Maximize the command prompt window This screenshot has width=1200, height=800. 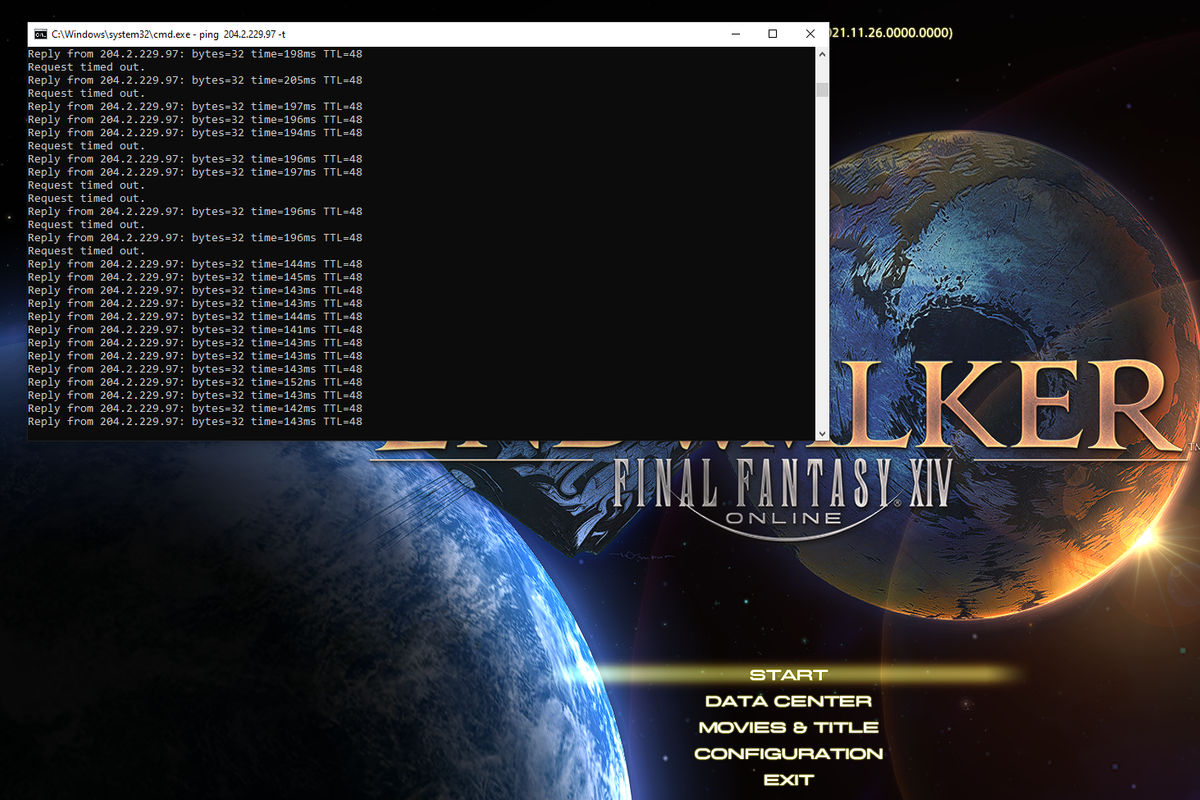772,34
